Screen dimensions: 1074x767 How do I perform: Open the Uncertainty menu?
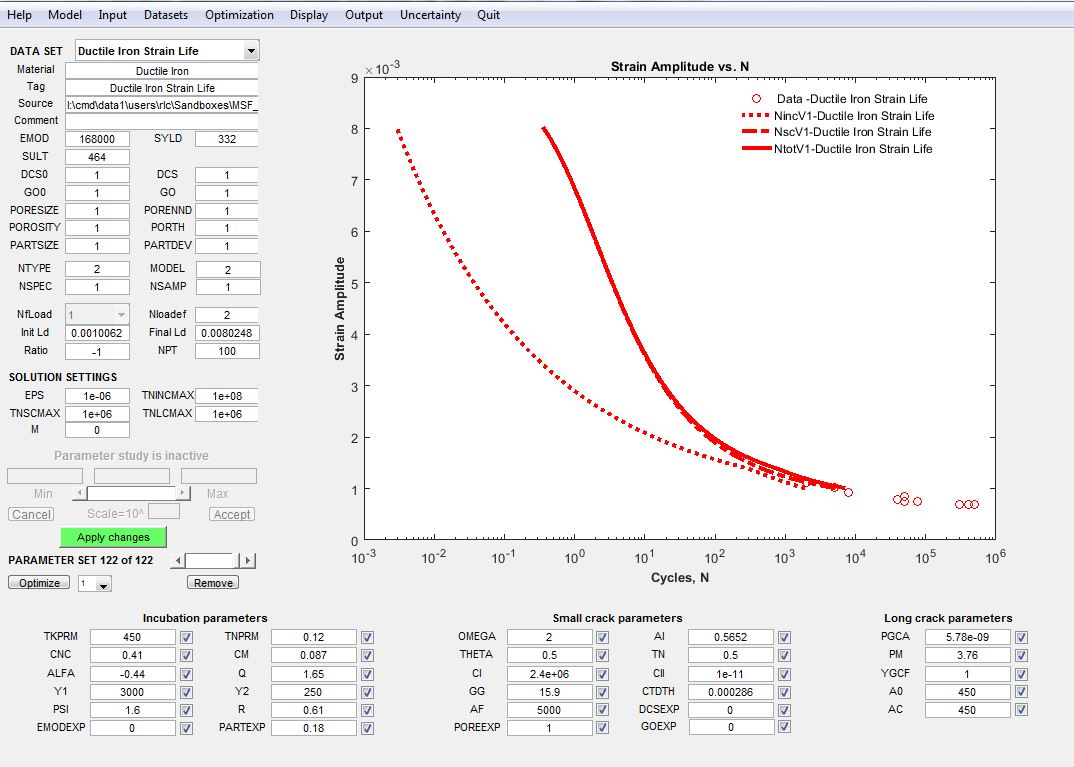[x=430, y=15]
